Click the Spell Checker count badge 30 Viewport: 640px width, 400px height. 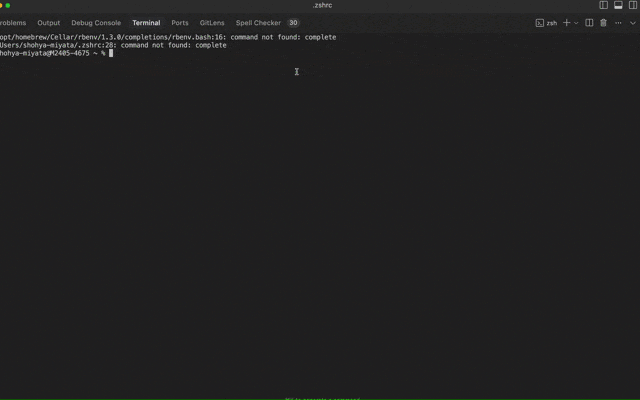[x=293, y=23]
